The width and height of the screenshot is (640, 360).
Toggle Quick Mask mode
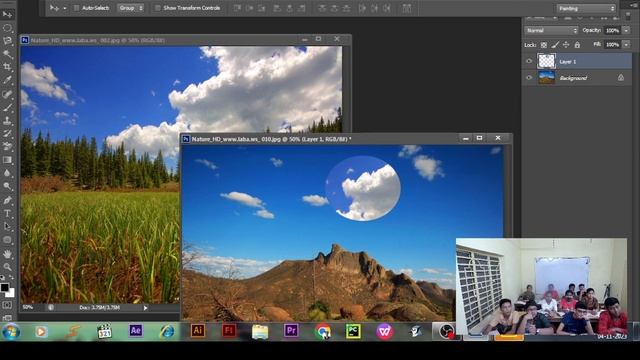click(x=7, y=305)
